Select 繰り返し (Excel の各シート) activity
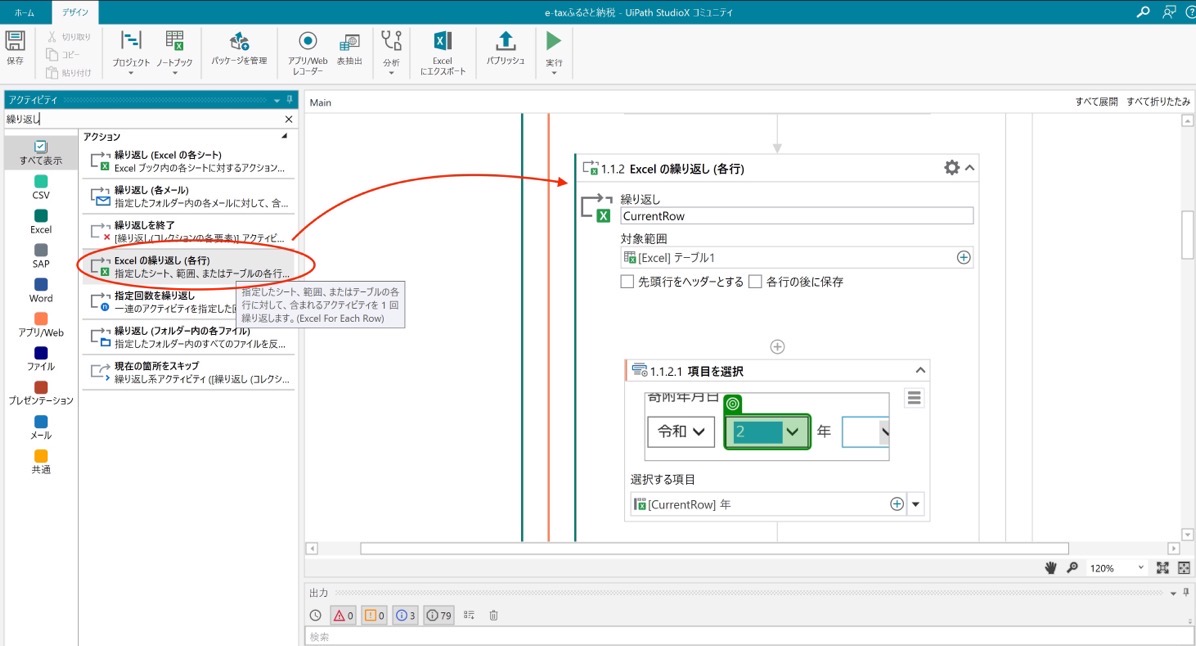 click(188, 161)
